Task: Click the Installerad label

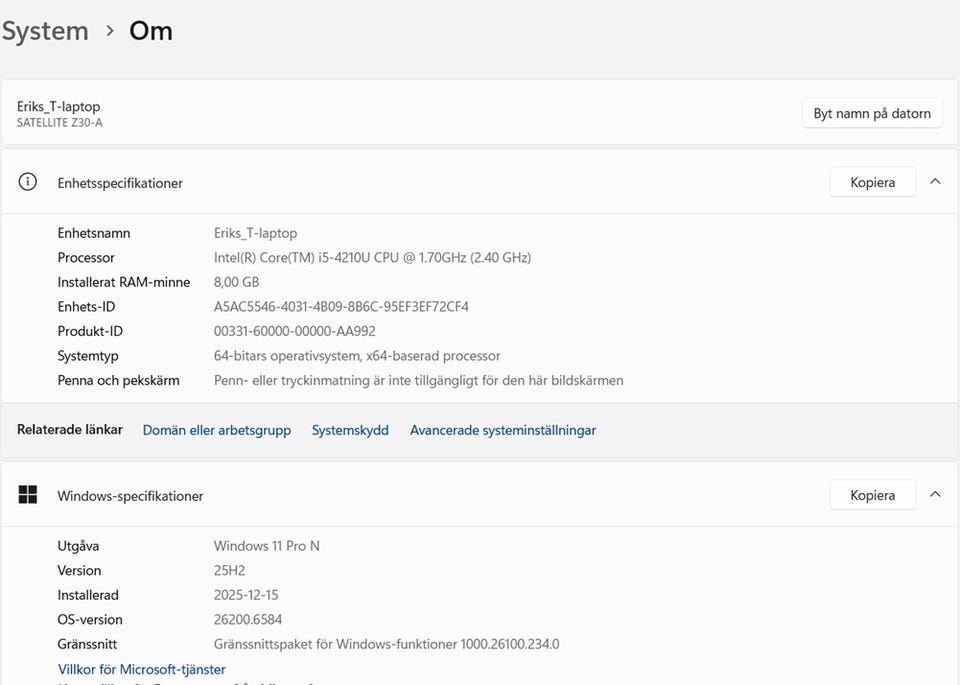Action: [x=88, y=595]
